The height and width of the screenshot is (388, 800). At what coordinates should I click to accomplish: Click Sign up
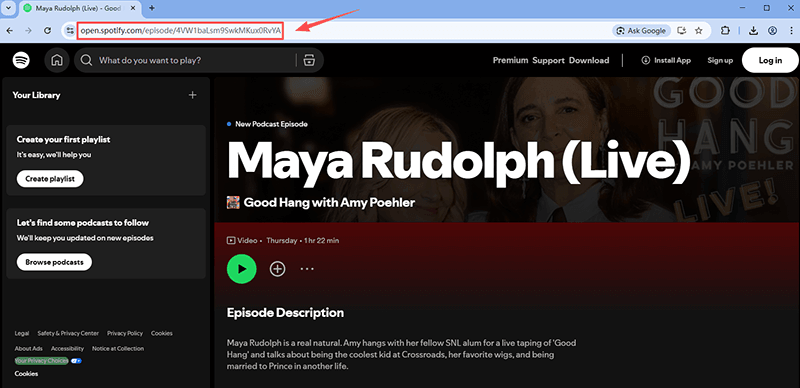coord(720,60)
